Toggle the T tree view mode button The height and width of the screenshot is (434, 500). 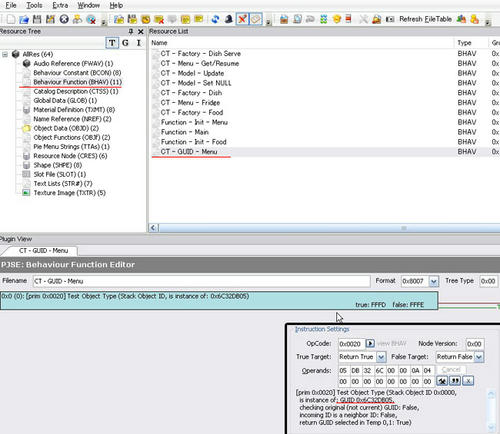pyautogui.click(x=112, y=43)
